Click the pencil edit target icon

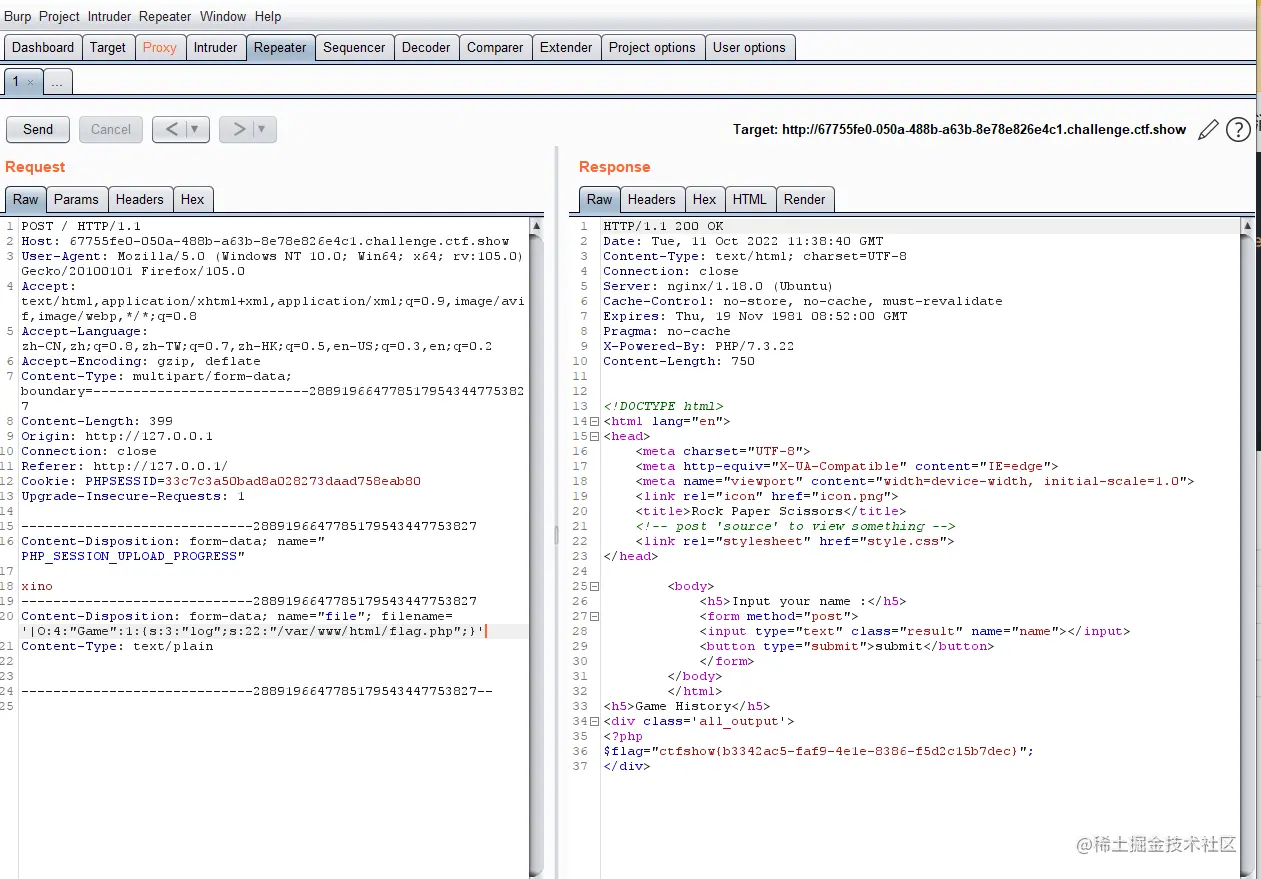[x=1208, y=129]
